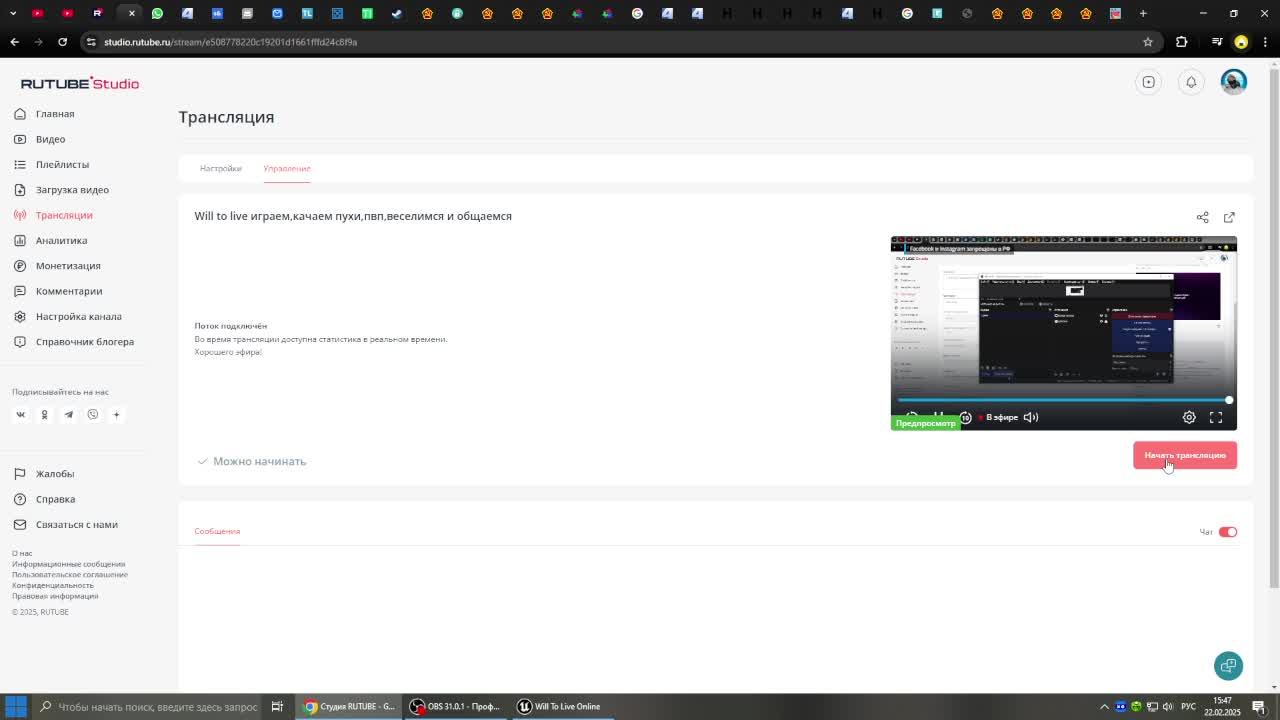Open Справка help page
Viewport: 1280px width, 720px height.
45,499
